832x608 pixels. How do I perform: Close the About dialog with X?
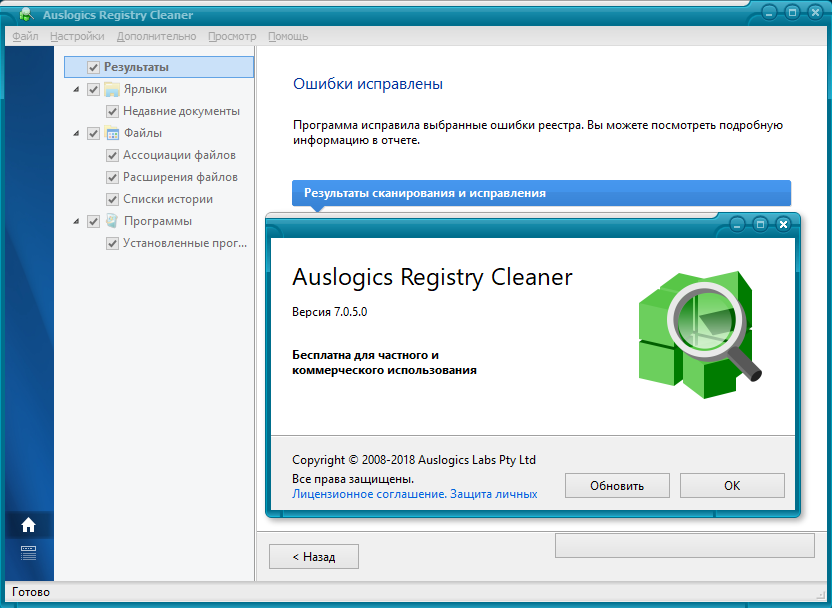pyautogui.click(x=783, y=224)
